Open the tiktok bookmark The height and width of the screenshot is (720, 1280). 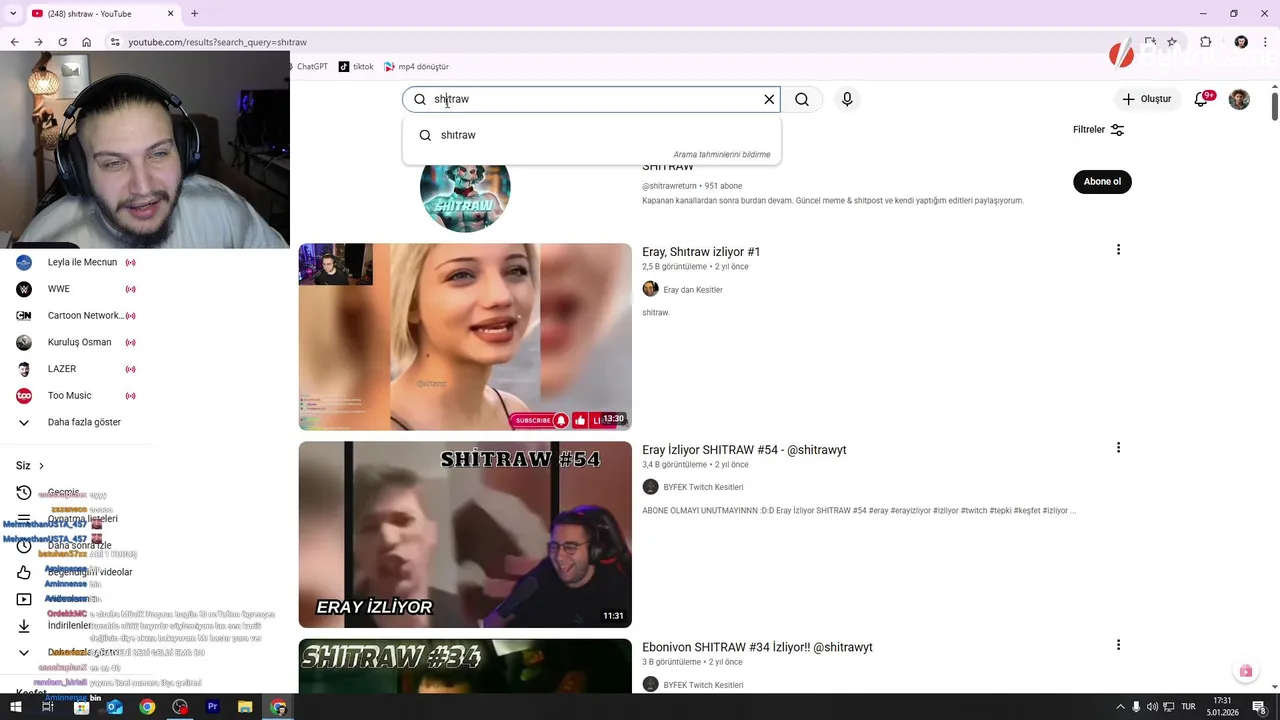(356, 66)
